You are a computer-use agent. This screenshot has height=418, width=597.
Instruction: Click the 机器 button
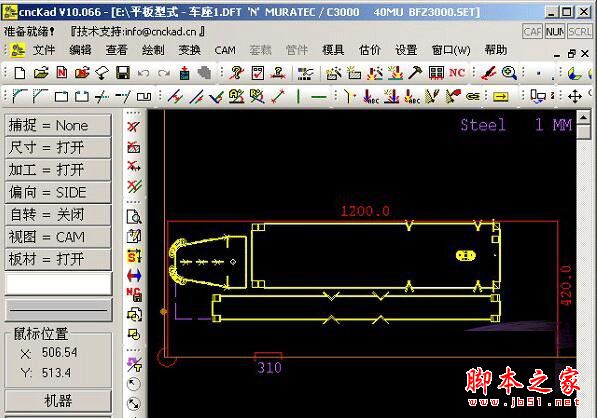click(x=58, y=400)
